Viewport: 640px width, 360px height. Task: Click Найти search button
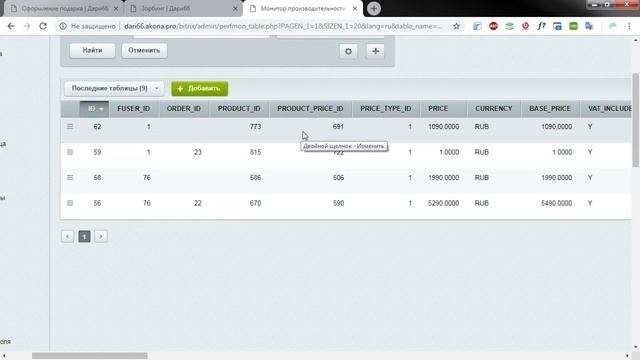click(92, 51)
